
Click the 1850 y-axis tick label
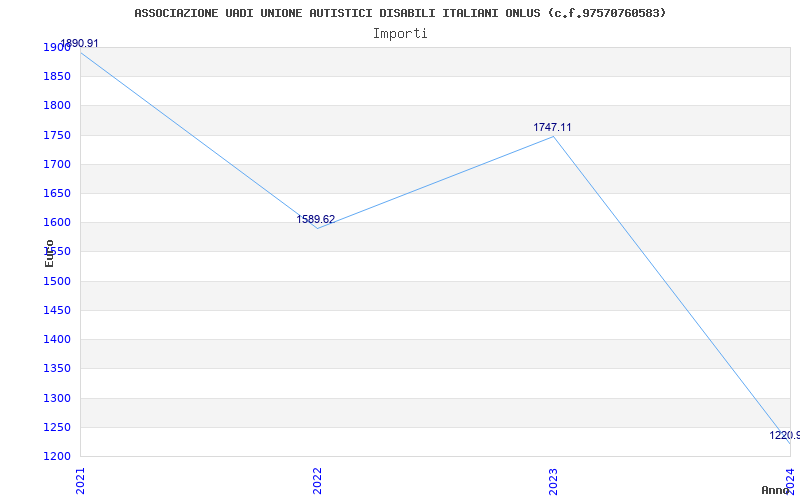pos(57,77)
